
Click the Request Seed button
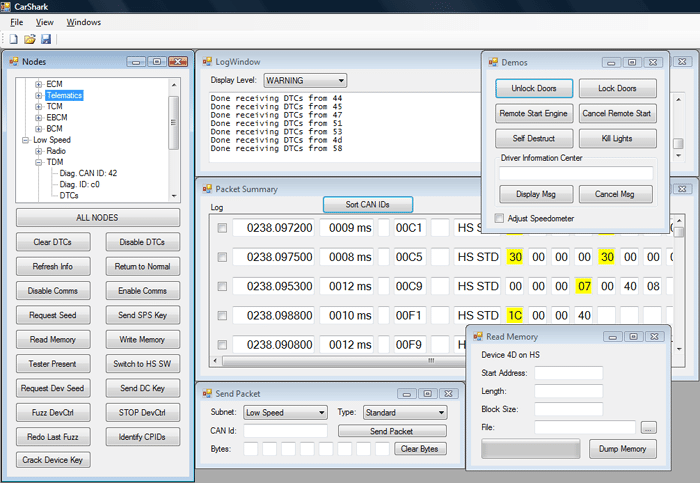pos(53,315)
